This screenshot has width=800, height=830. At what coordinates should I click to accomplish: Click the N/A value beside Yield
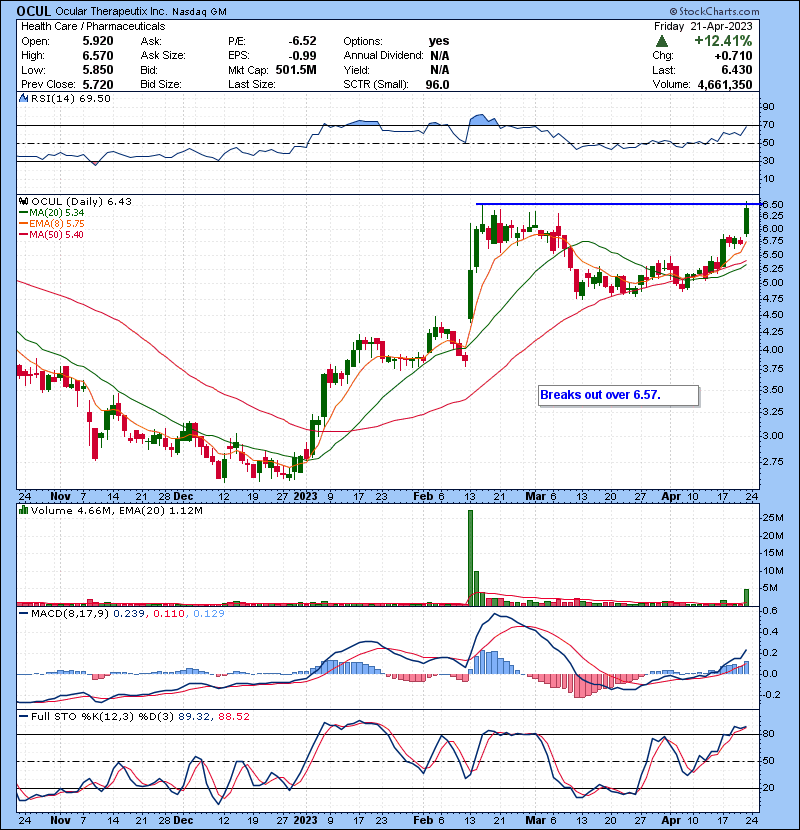(x=439, y=70)
